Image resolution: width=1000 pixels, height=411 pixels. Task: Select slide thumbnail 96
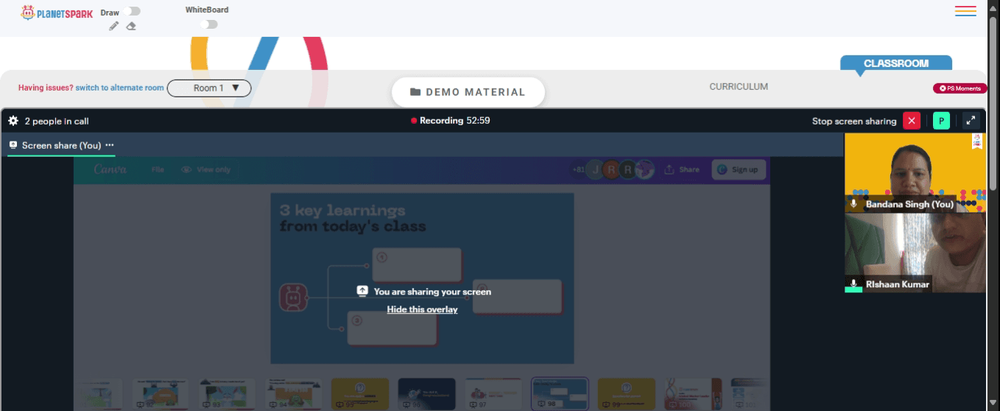(427, 393)
